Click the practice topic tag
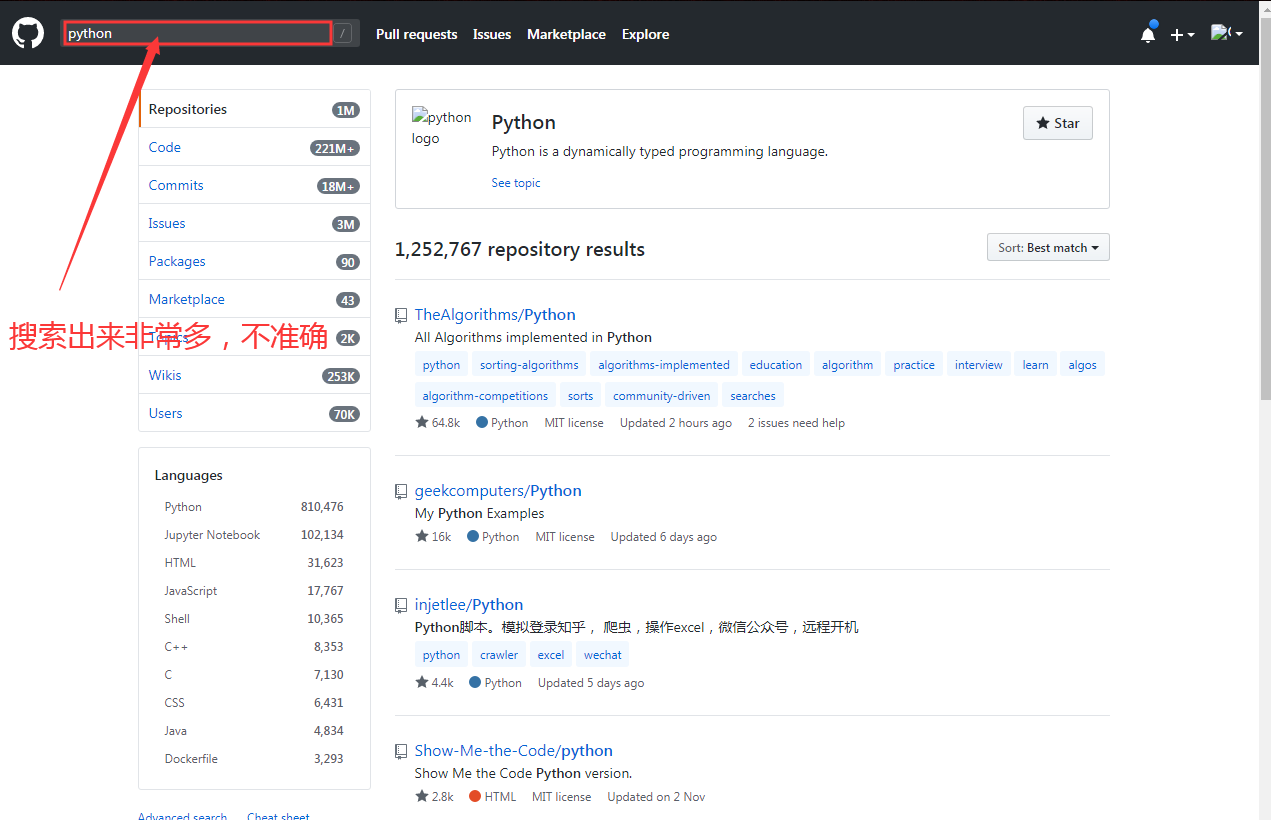Screen dimensions: 1271x820 tap(914, 365)
